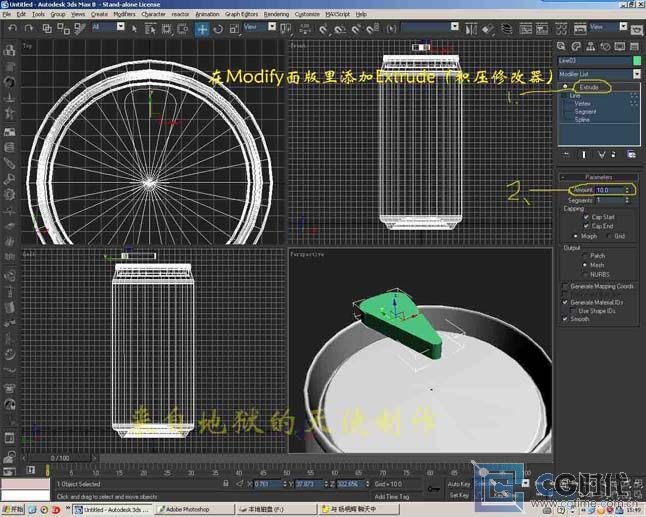Image resolution: width=646 pixels, height=517 pixels.
Task: Open the Customize menu
Action: (307, 14)
